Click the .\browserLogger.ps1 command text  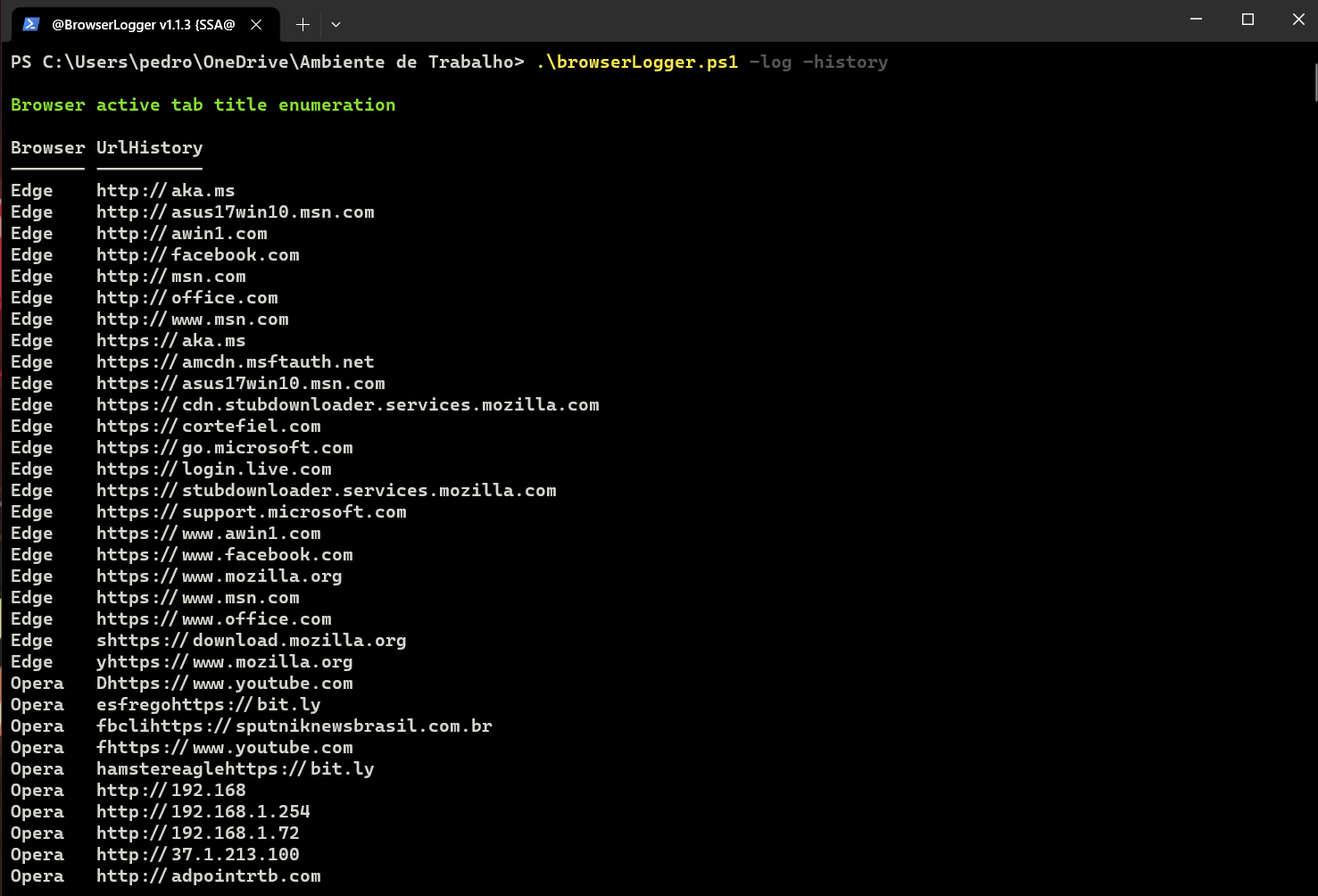coord(637,62)
